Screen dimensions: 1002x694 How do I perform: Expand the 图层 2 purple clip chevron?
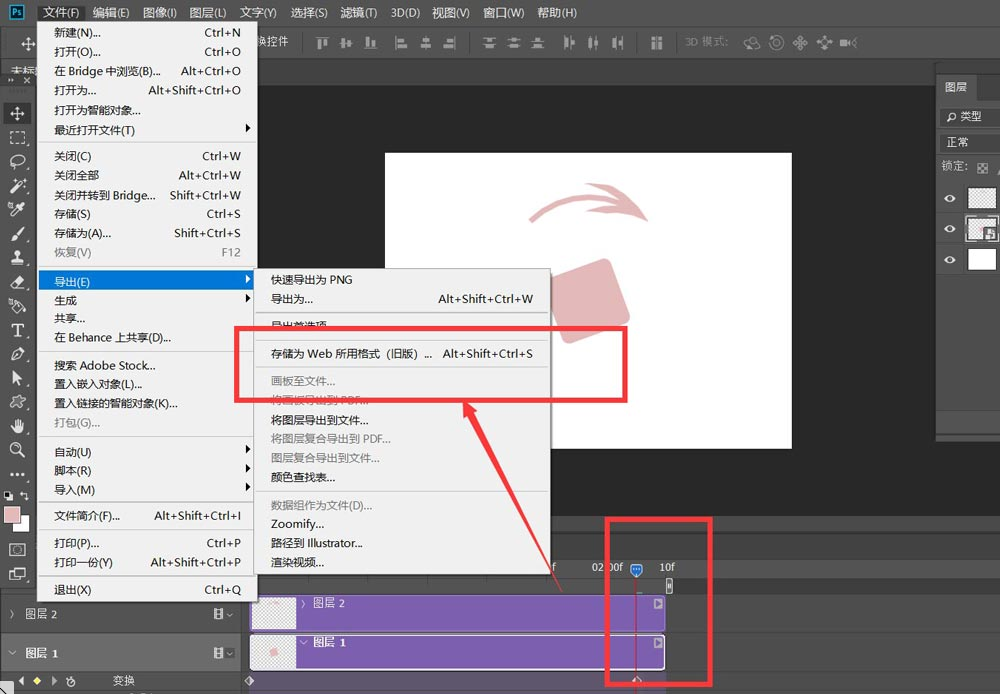(304, 603)
